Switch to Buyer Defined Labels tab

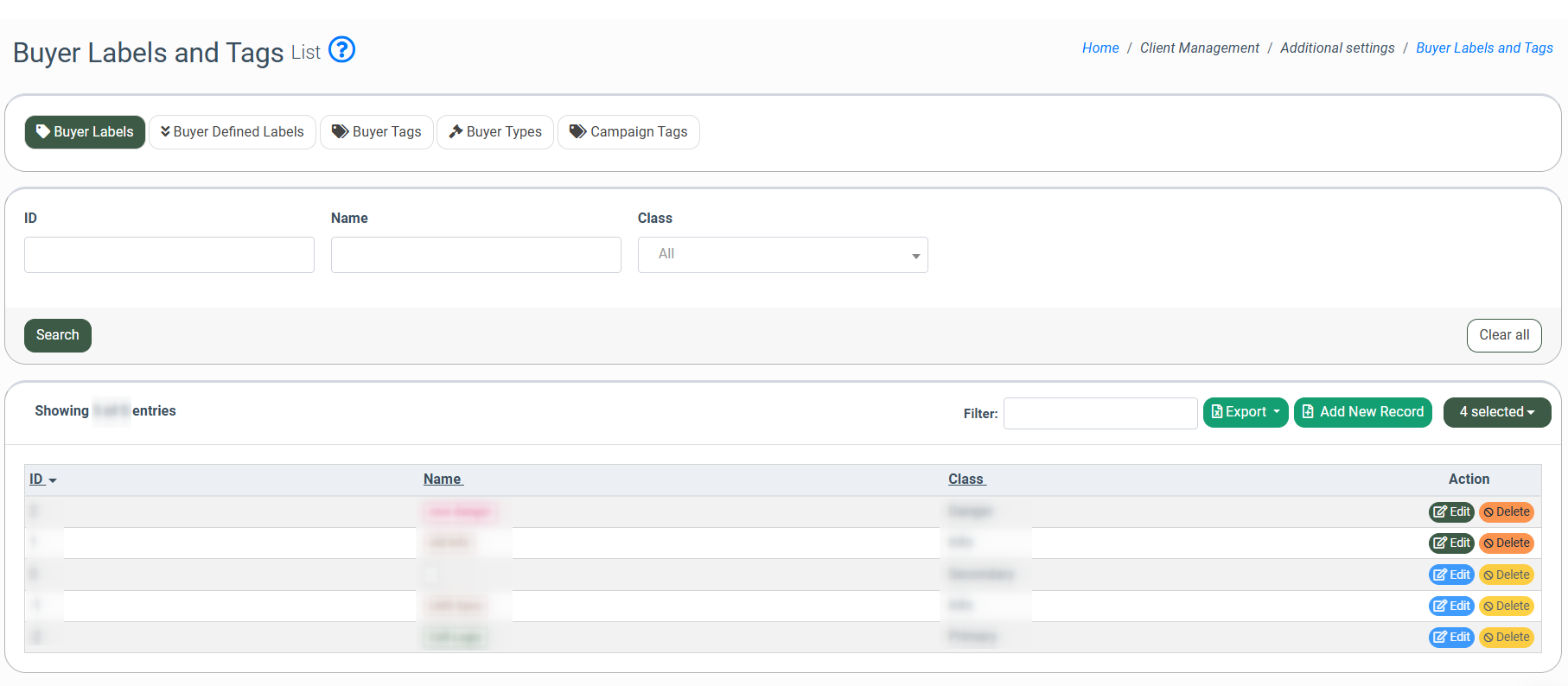pyautogui.click(x=233, y=132)
